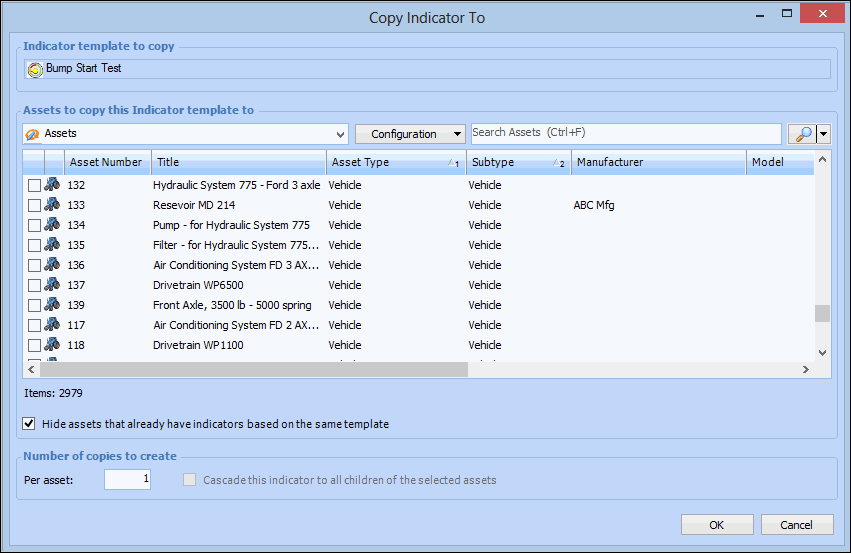Screen dimensions: 851x553
Task: Click the Assets icon in the combo box
Action: tap(33, 134)
